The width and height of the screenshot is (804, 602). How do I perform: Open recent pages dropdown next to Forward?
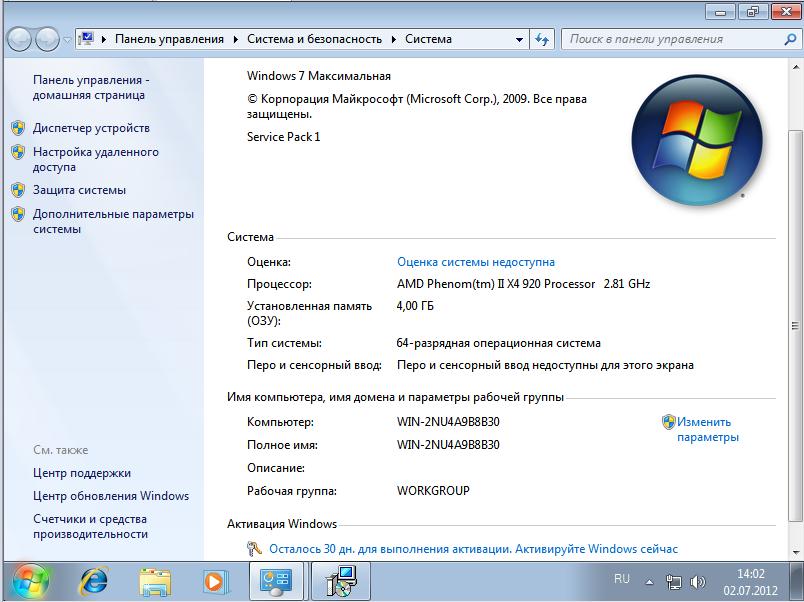pyautogui.click(x=67, y=40)
